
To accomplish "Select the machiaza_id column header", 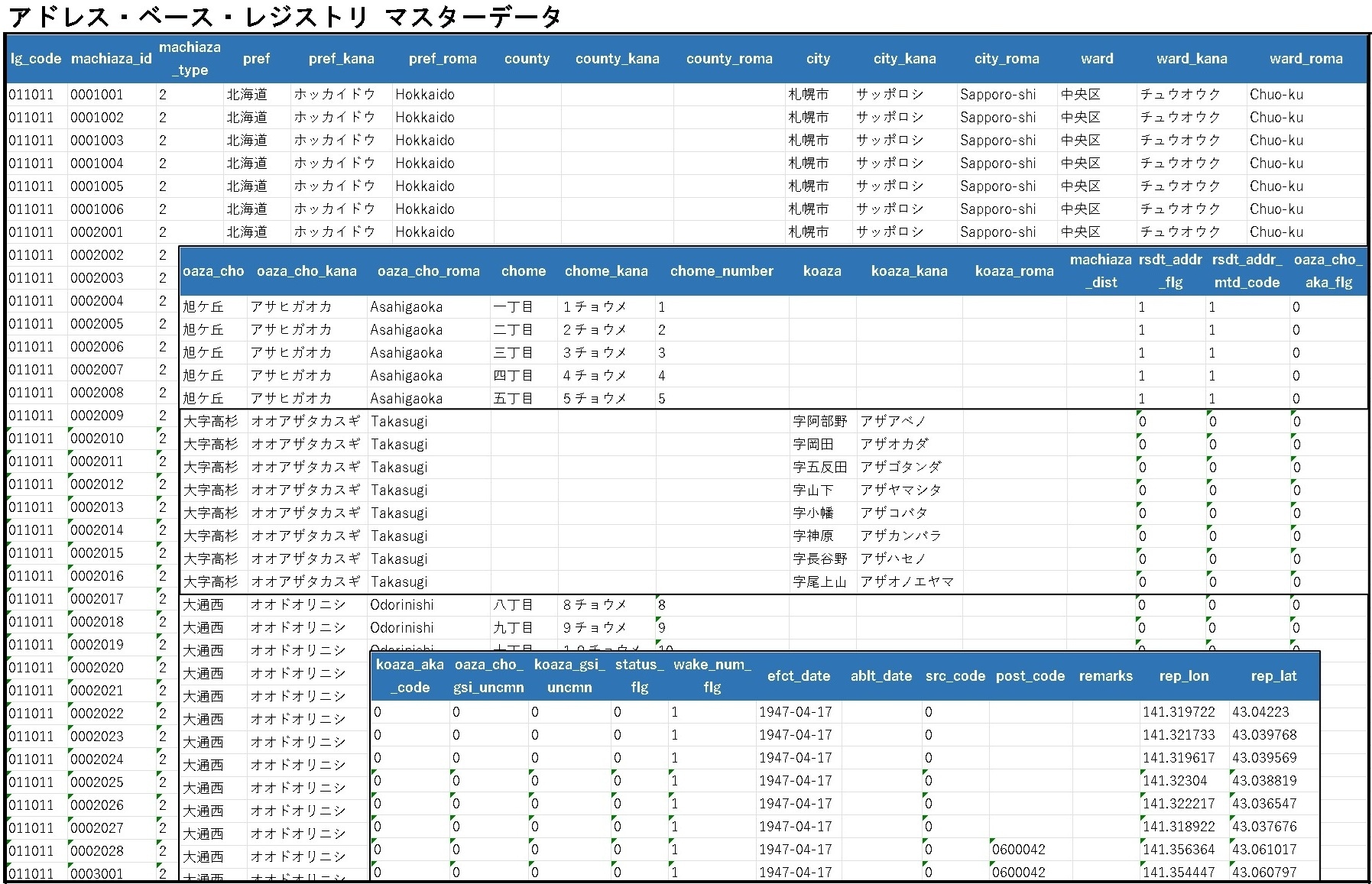I will pyautogui.click(x=111, y=59).
